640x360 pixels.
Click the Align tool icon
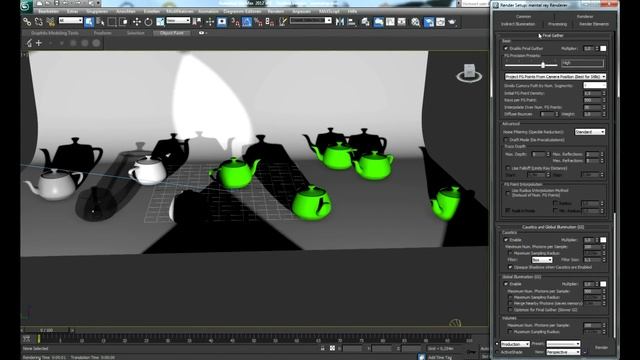click(351, 22)
